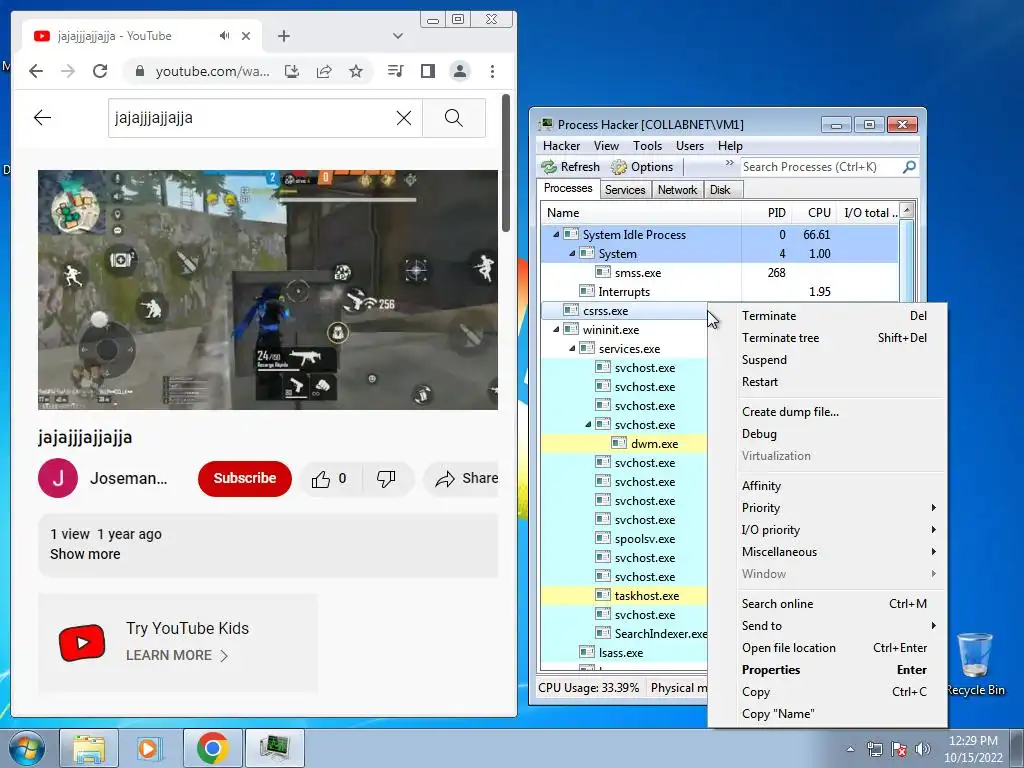The height and width of the screenshot is (768, 1024).
Task: Click the Search Processes input field
Action: click(820, 167)
